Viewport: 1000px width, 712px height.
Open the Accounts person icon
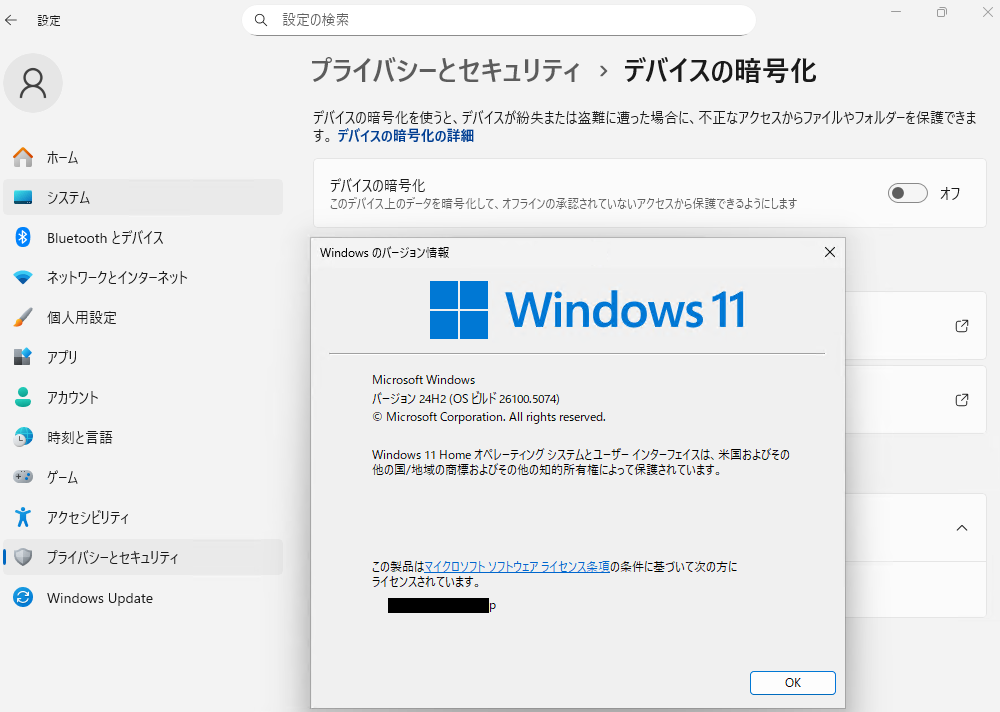[23, 397]
